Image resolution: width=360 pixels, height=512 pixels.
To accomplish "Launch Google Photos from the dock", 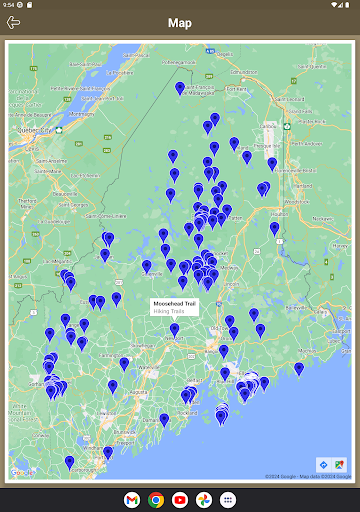I will pos(204,500).
